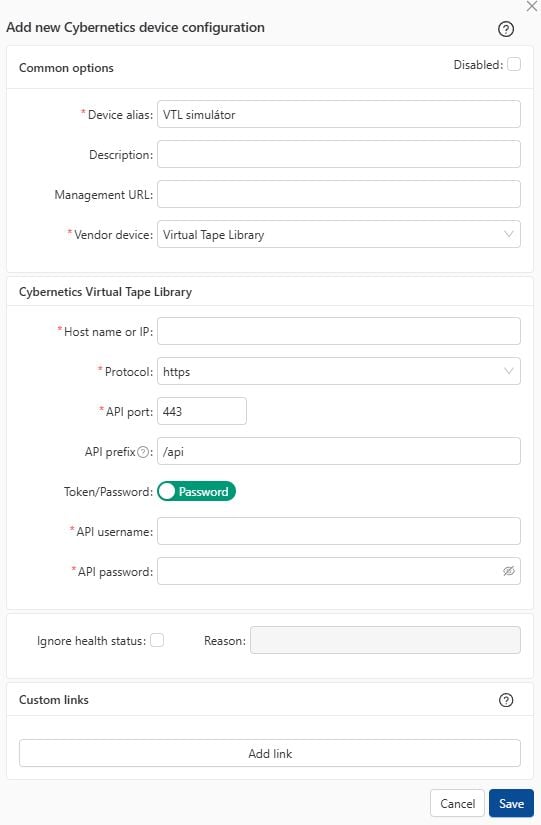Image resolution: width=541 pixels, height=825 pixels.
Task: Toggle the Token/Password switch
Action: click(196, 491)
